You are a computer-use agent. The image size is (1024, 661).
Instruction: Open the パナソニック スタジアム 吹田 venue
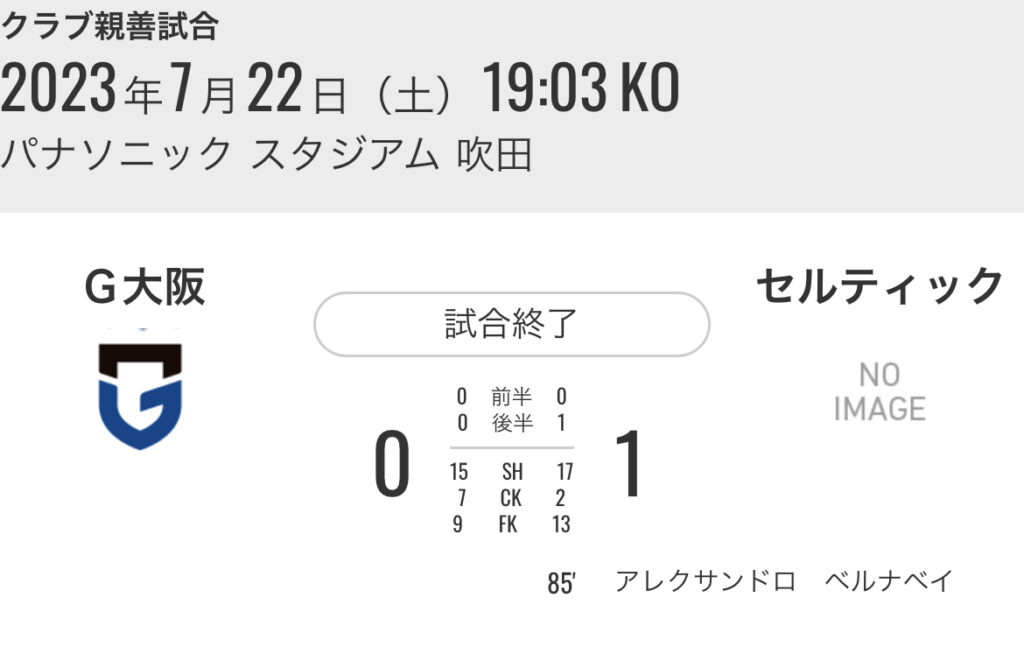point(267,155)
